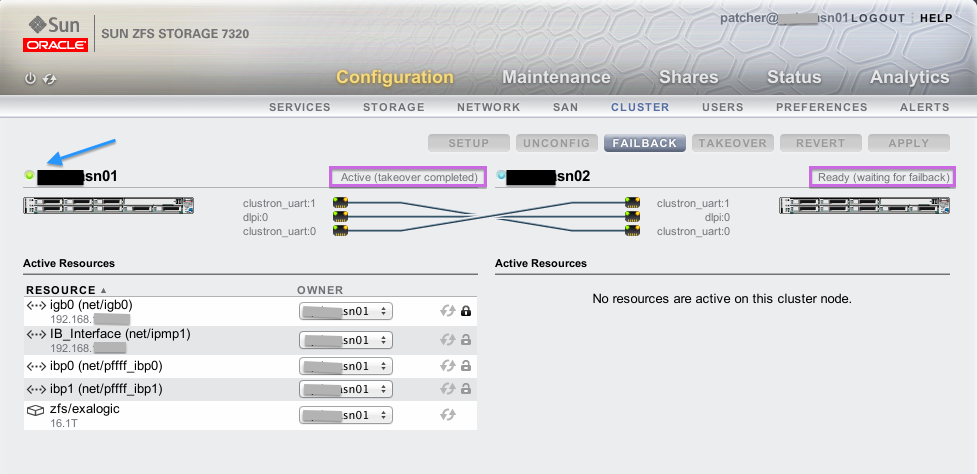Click the swap-owner arrows icon in the igb0 row
Screen dimensions: 977x474
pyautogui.click(x=447, y=310)
